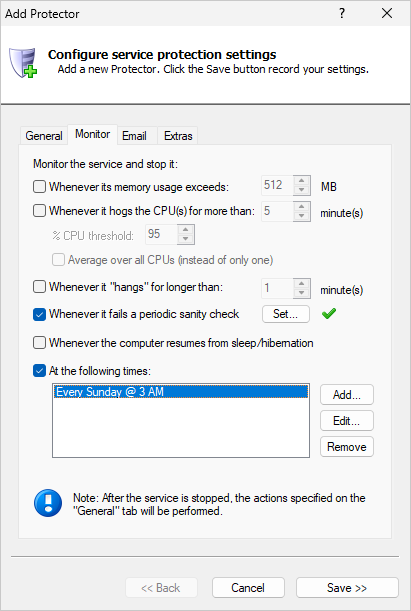Click the shield icon with green plus
The image size is (411, 611).
tap(23, 62)
